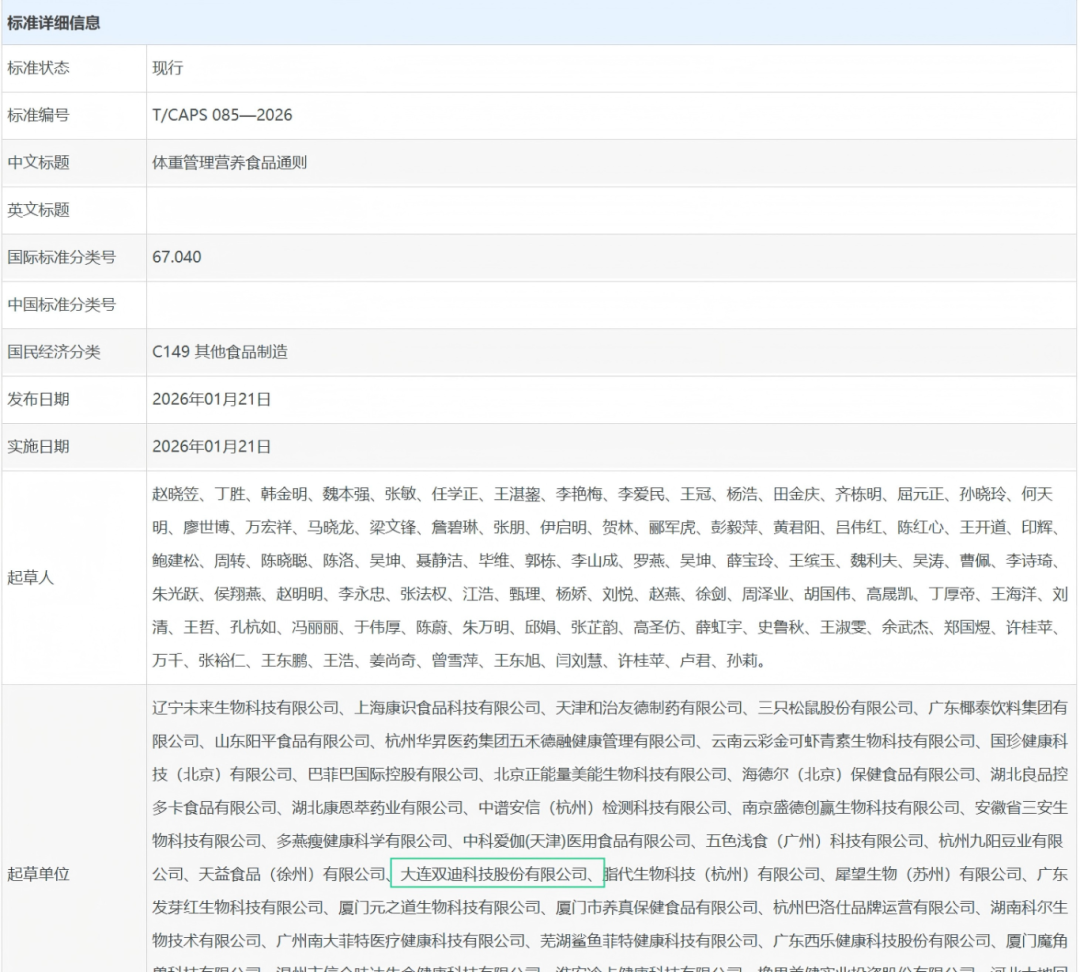Click the value C149 其他食品制造
The image size is (1080, 972).
(x=220, y=352)
